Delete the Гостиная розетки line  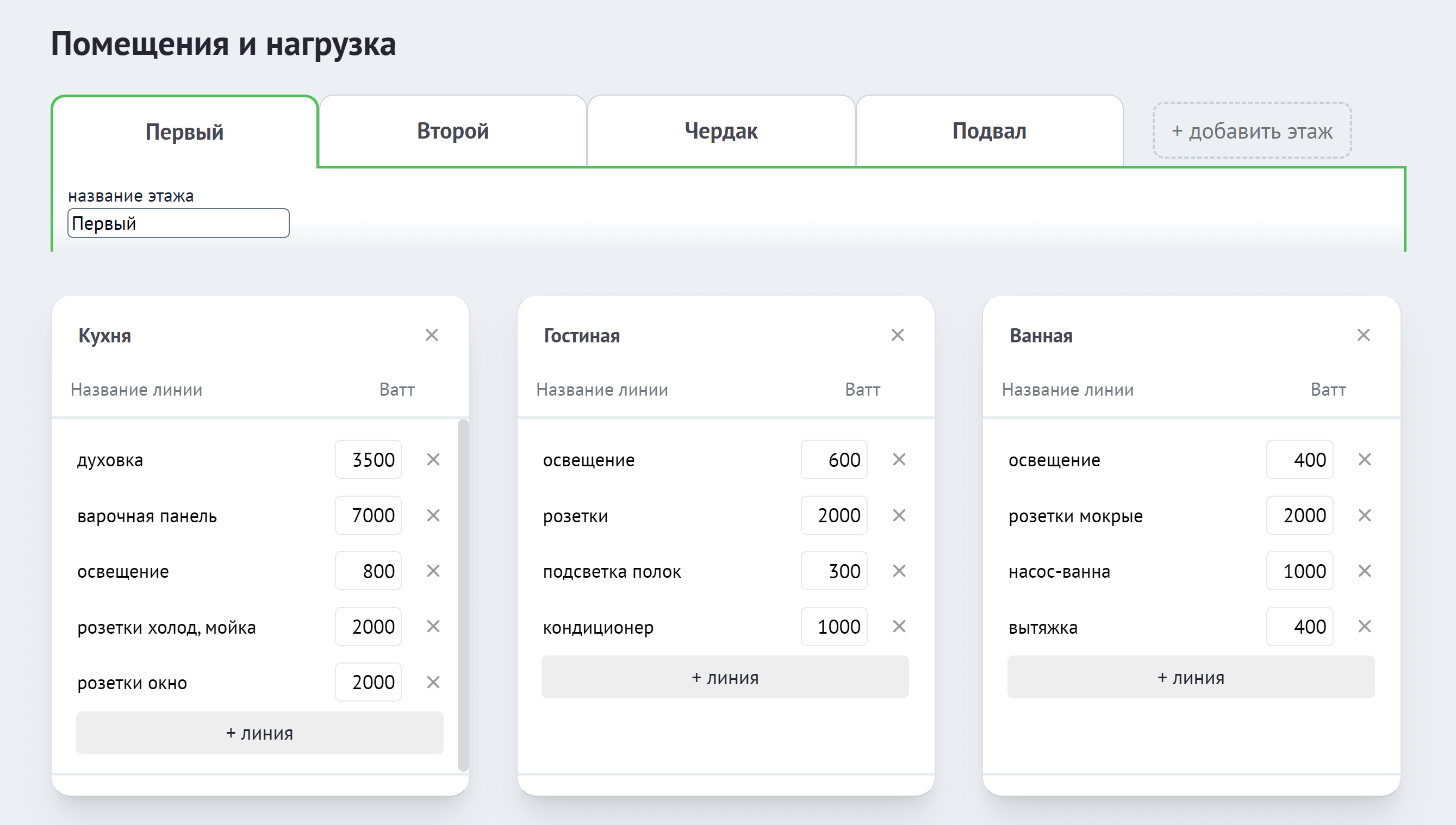tap(899, 516)
